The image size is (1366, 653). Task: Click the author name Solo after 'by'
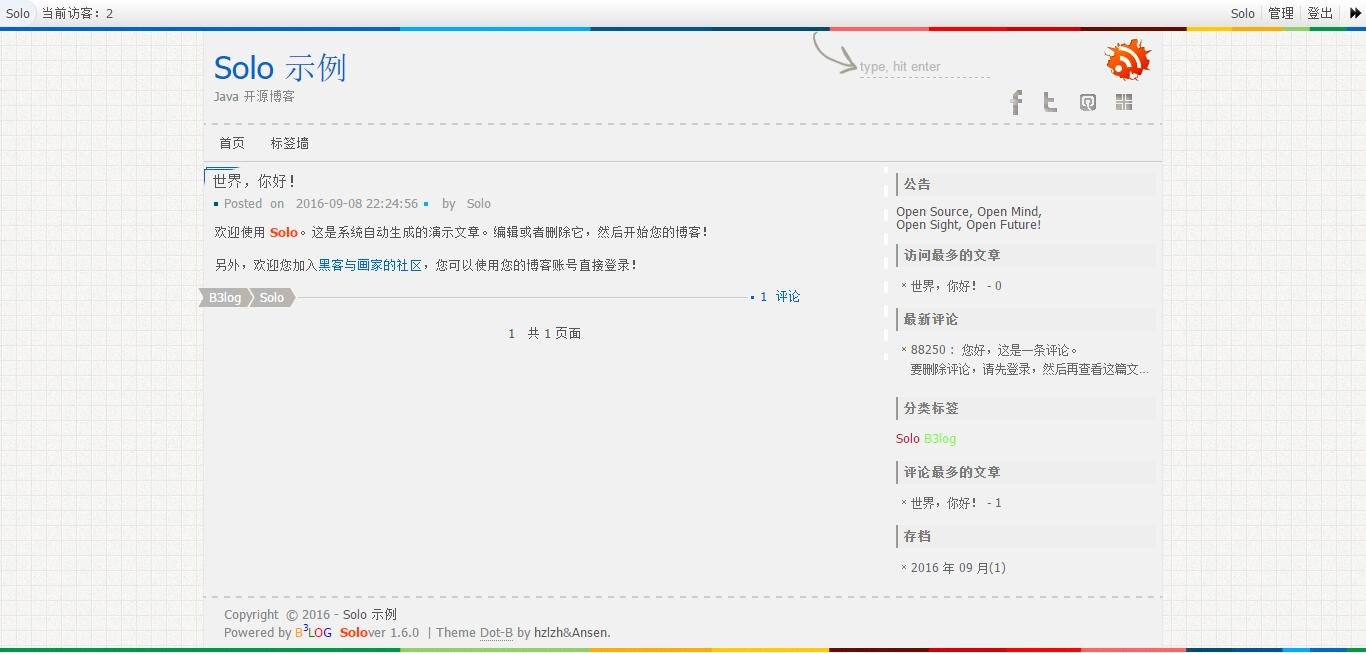click(478, 204)
